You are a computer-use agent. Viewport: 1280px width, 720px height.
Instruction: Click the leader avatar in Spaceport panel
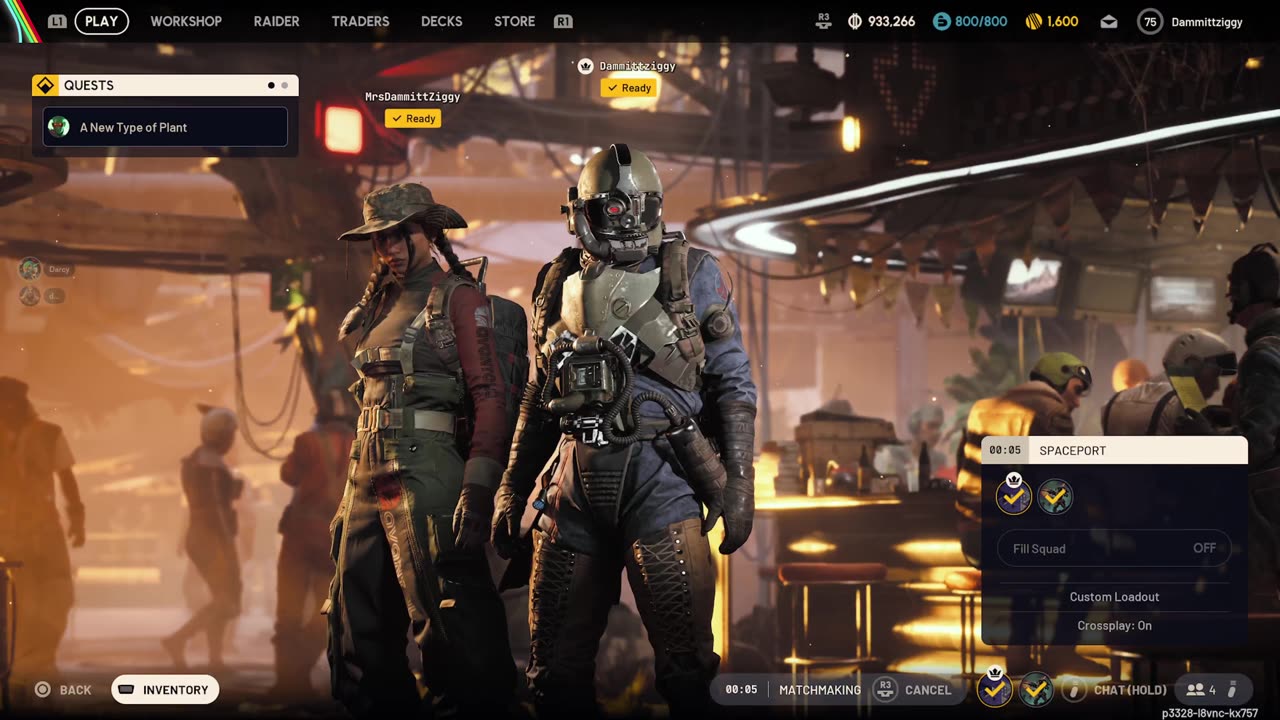(x=1014, y=496)
